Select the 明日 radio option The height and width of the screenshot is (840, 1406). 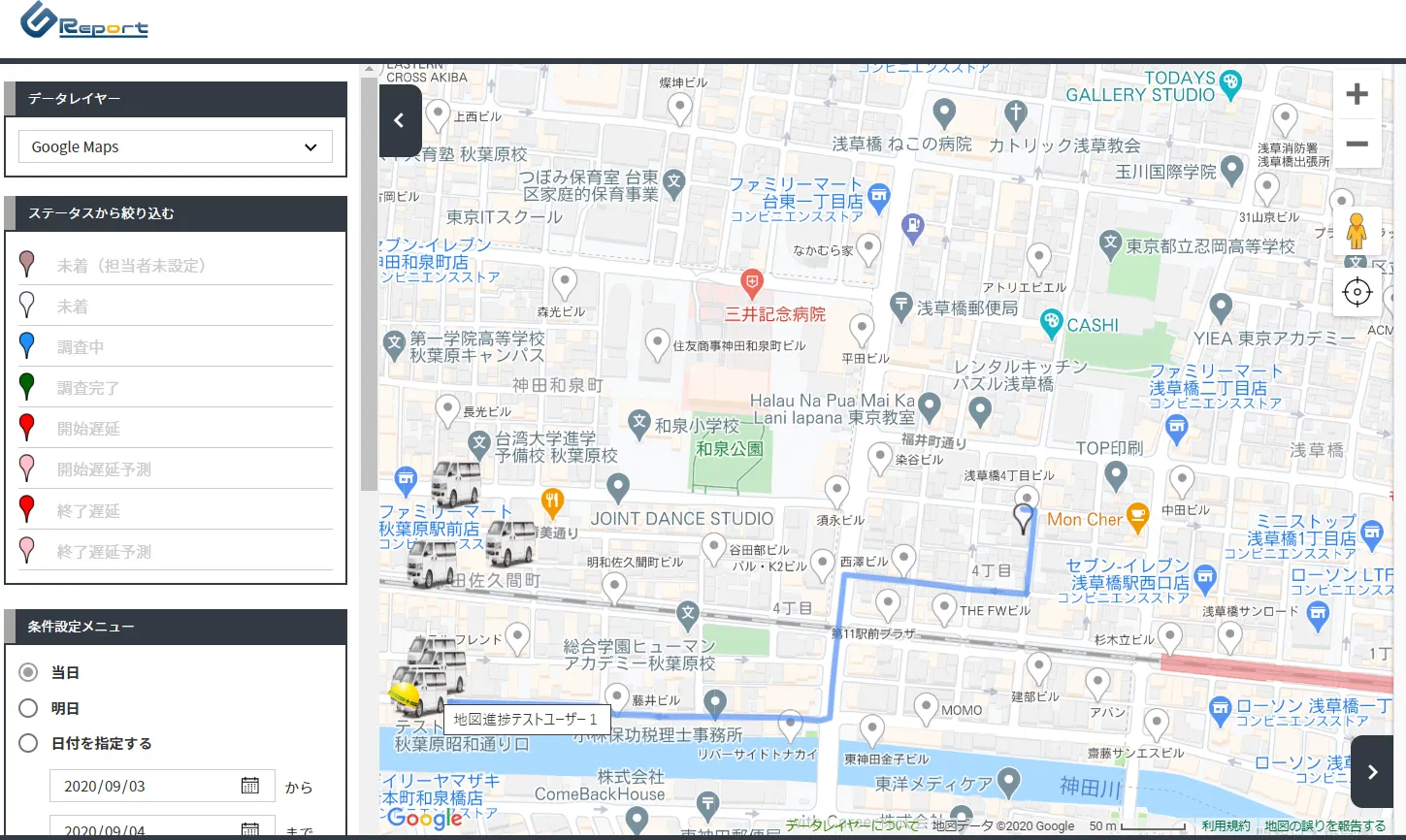tap(29, 708)
